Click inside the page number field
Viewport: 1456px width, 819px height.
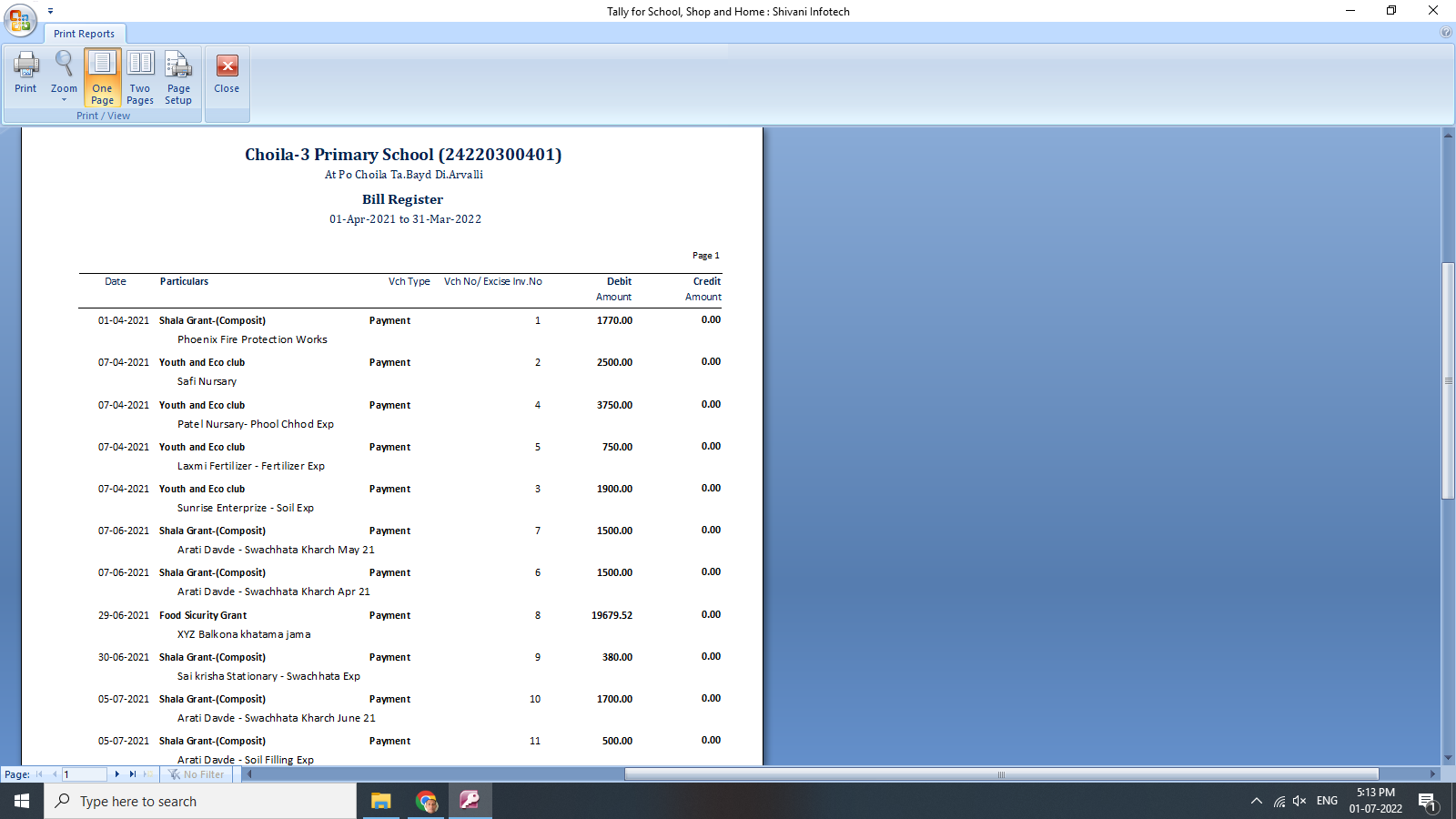[85, 773]
